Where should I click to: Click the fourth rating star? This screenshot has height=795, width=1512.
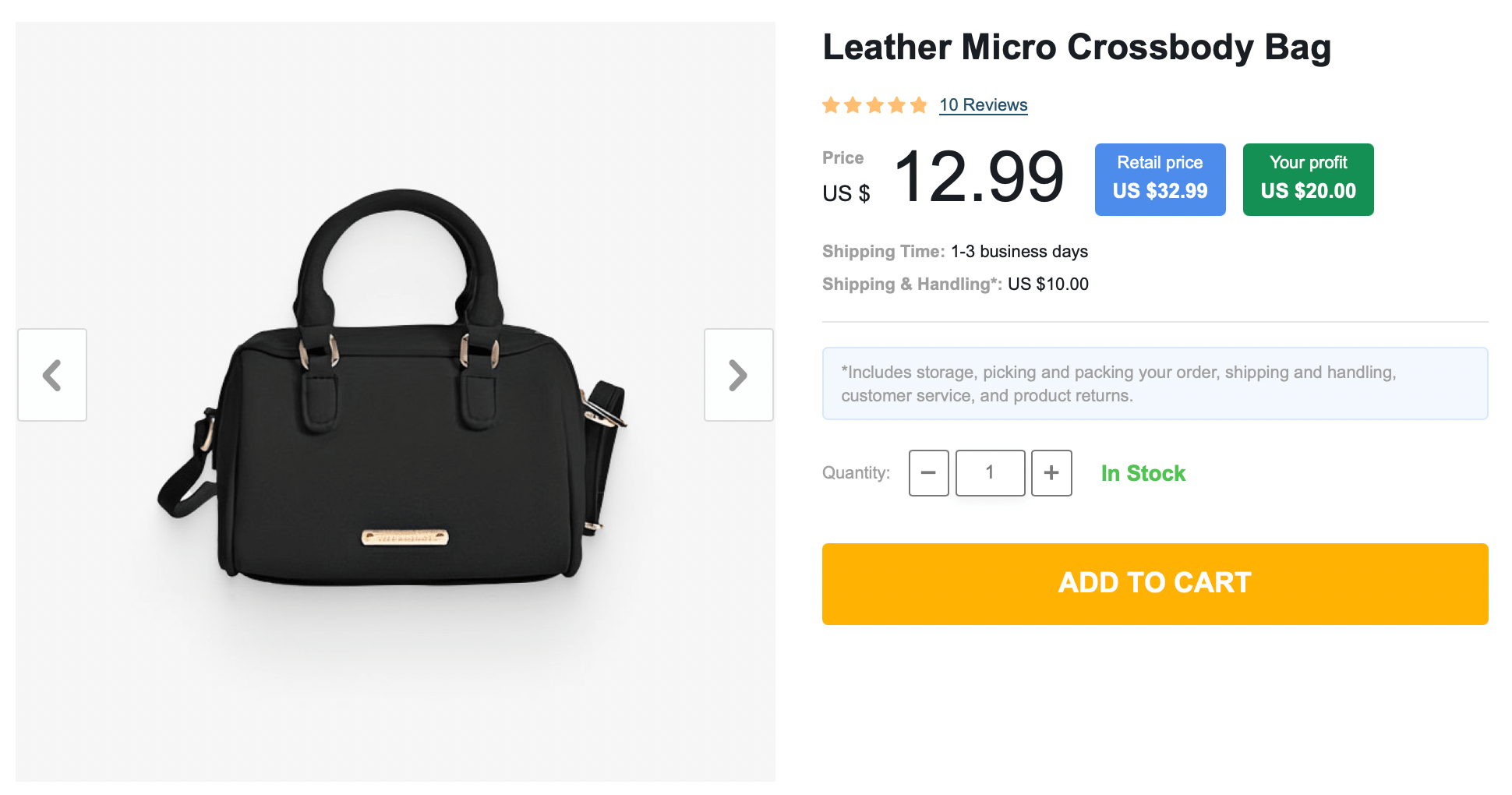[897, 105]
